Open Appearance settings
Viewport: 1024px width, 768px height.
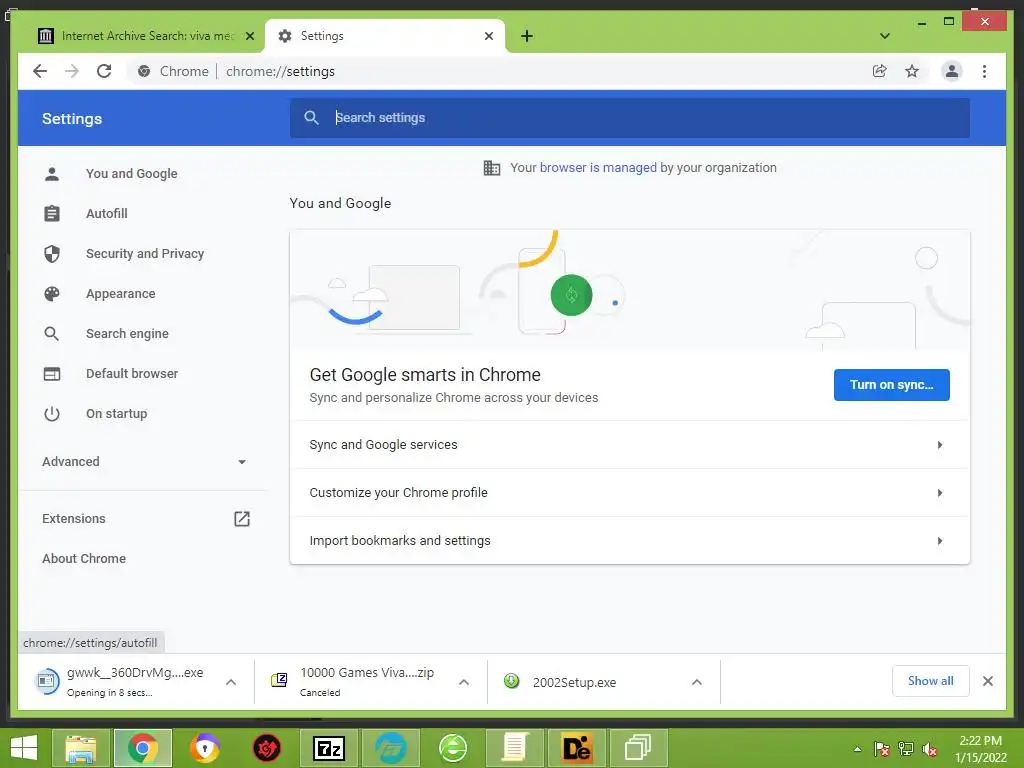tap(121, 294)
